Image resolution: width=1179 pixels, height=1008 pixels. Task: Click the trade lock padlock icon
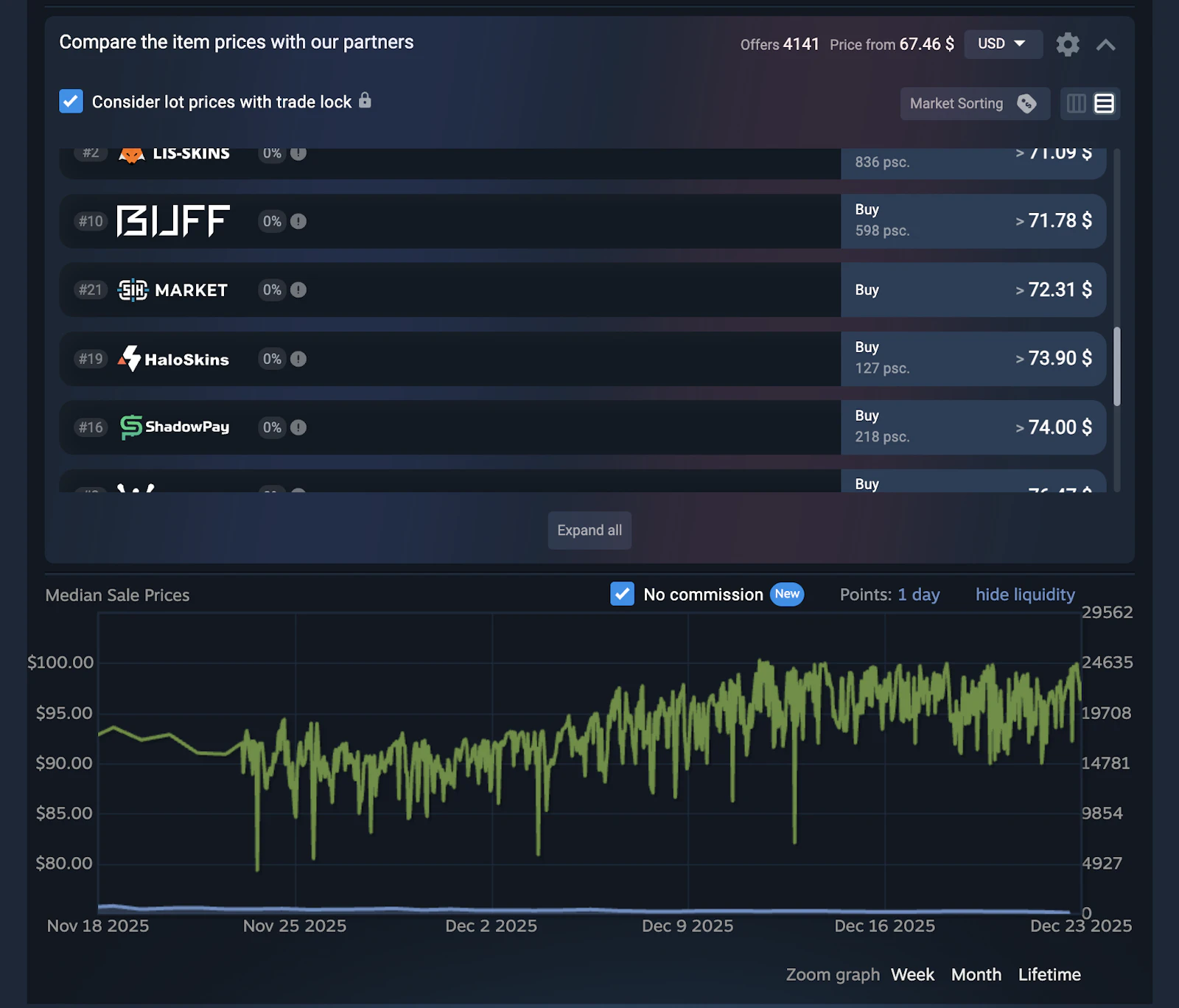pos(365,100)
